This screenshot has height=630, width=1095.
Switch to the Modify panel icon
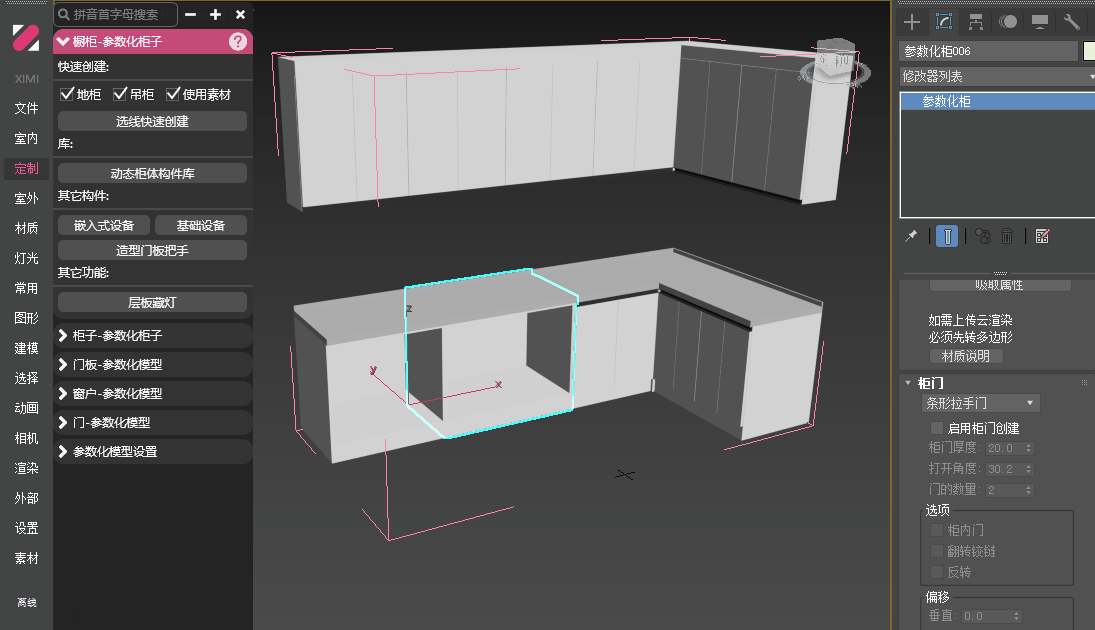tap(943, 22)
